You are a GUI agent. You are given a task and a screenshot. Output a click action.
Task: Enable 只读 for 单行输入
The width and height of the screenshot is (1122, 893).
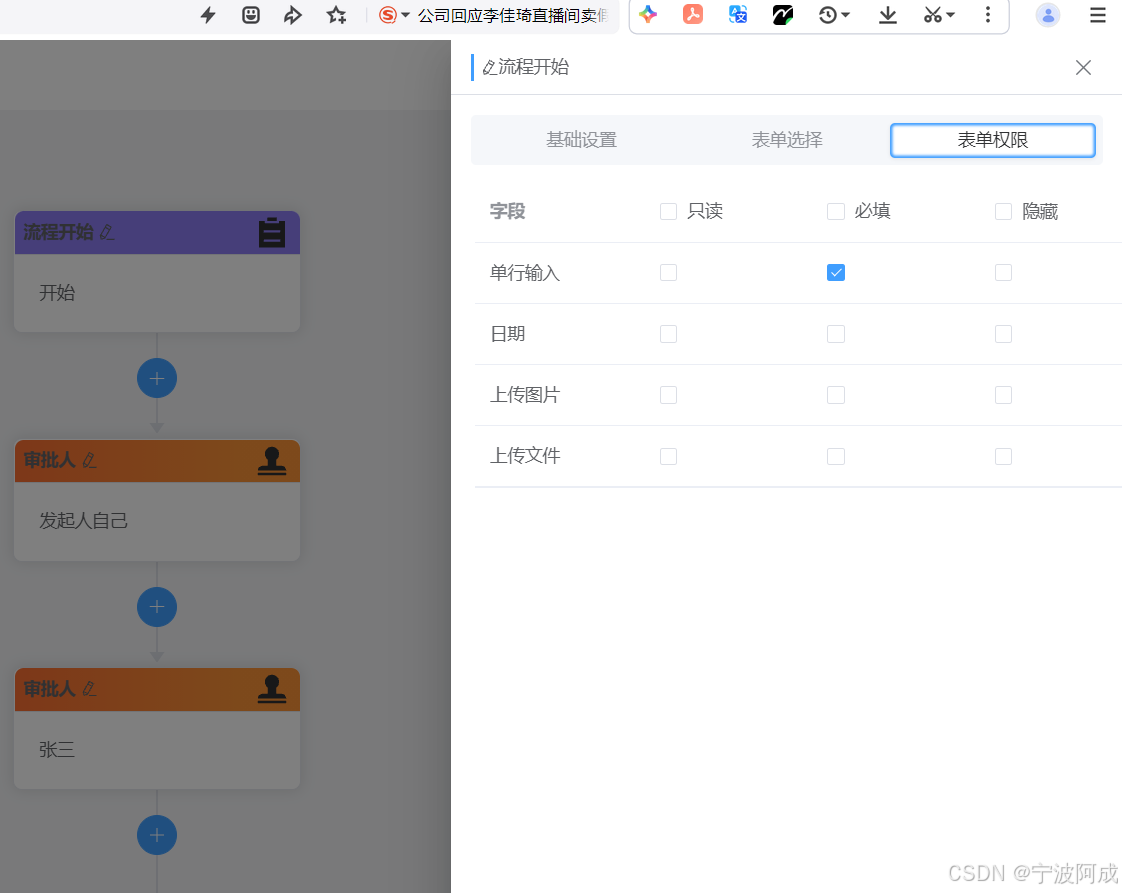tap(668, 273)
